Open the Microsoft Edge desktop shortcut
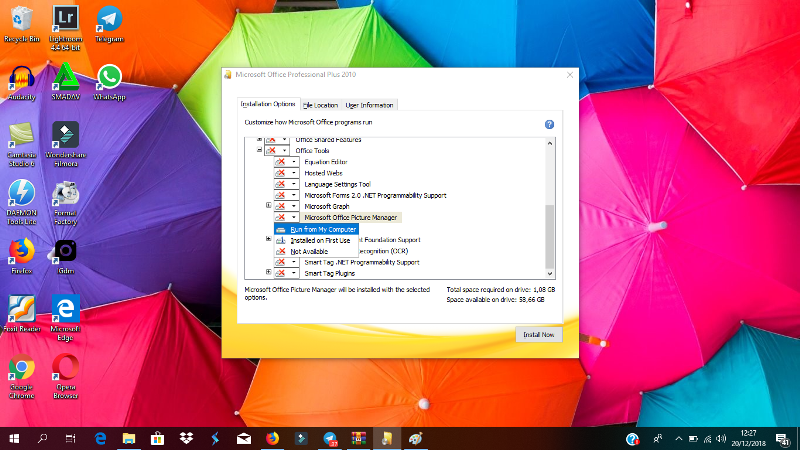 65,318
